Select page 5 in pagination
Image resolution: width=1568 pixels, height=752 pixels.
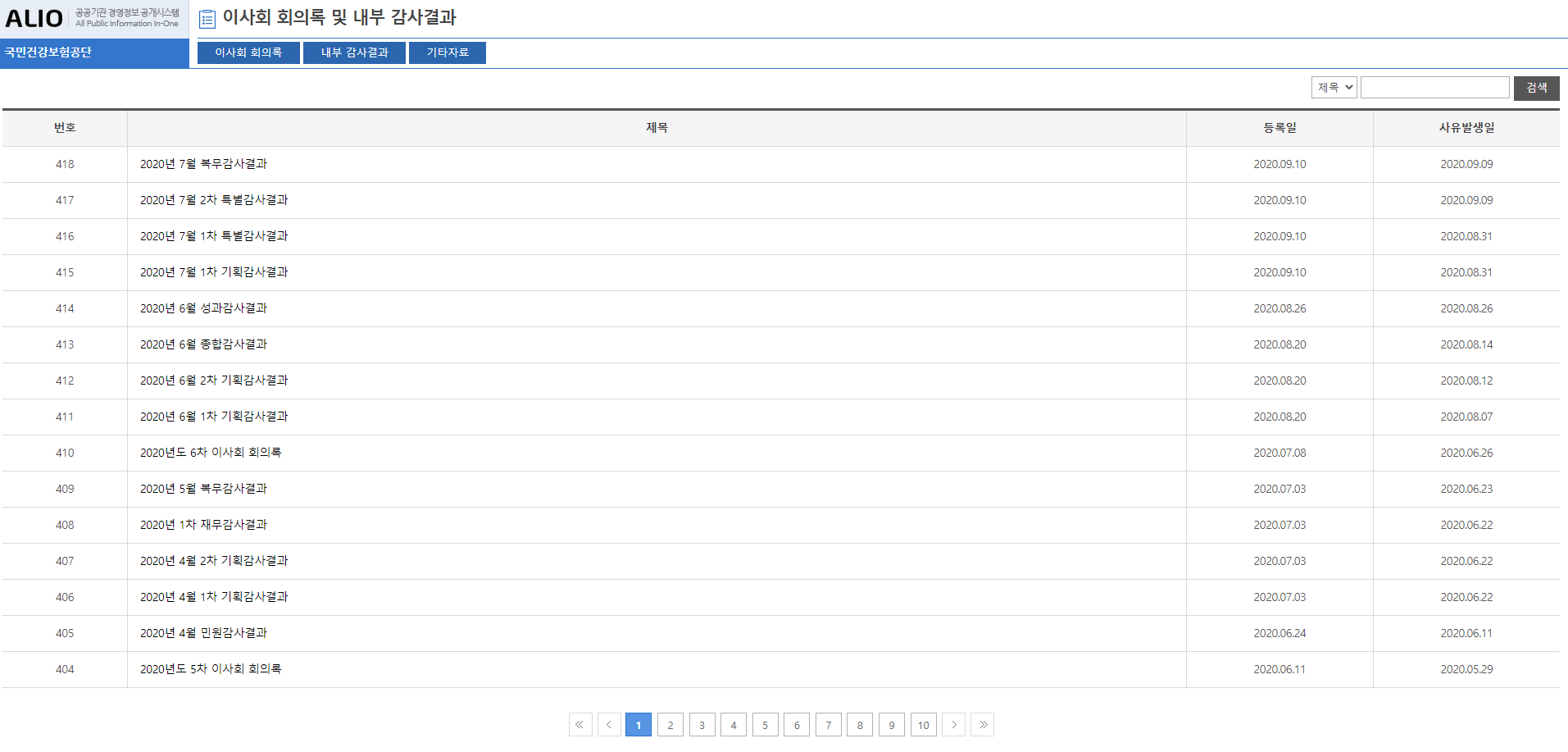[765, 725]
